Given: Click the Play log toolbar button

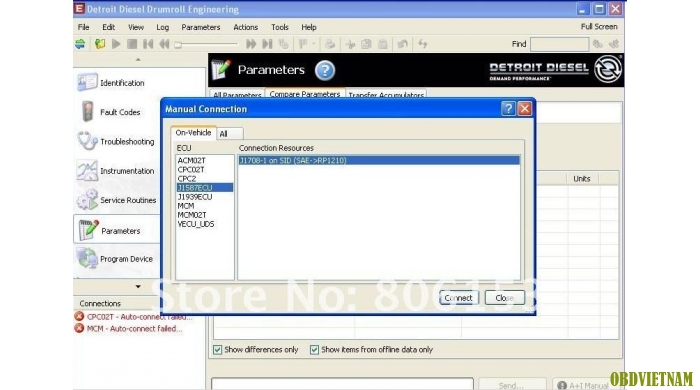Looking at the screenshot, I should (116, 44).
